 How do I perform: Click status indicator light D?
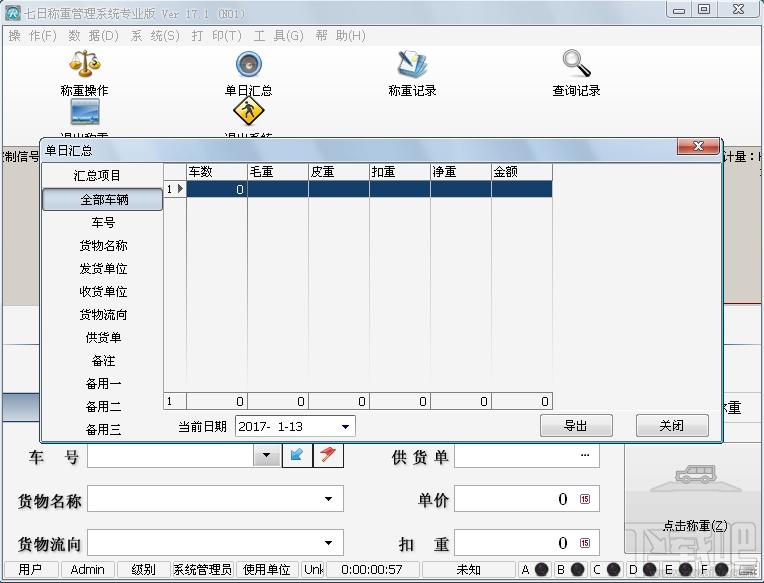coord(649,569)
